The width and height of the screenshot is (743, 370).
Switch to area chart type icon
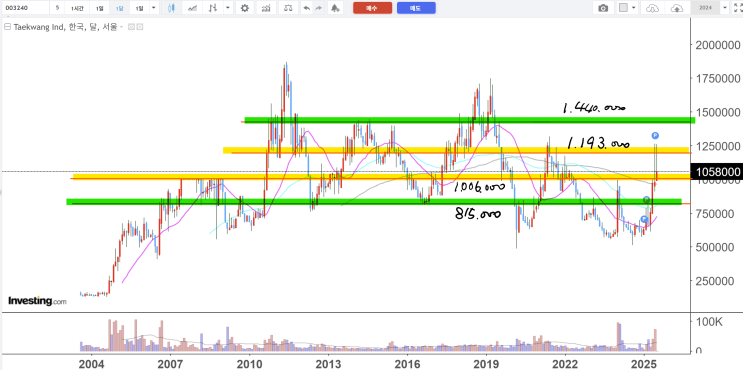pos(193,8)
